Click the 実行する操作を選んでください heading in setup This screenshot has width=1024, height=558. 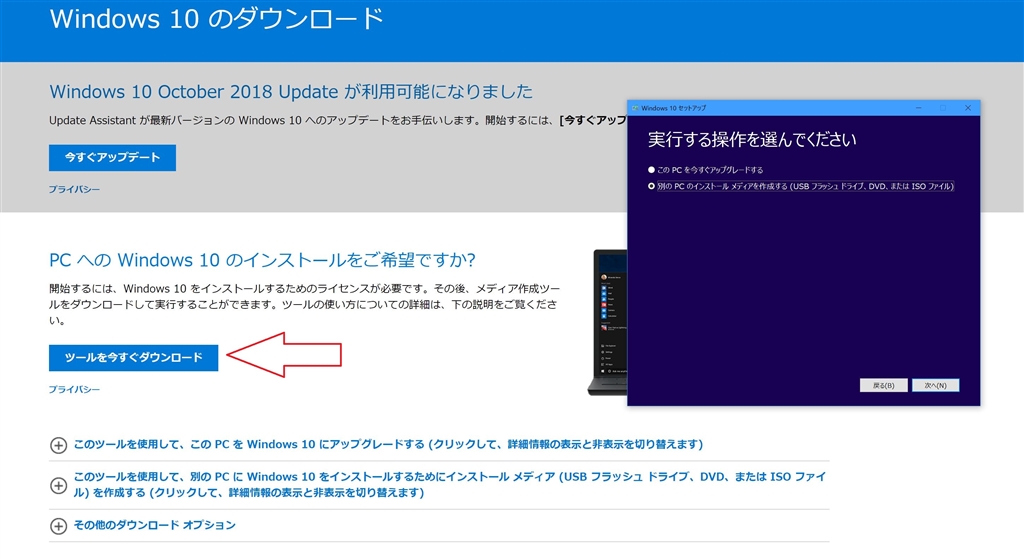752,139
